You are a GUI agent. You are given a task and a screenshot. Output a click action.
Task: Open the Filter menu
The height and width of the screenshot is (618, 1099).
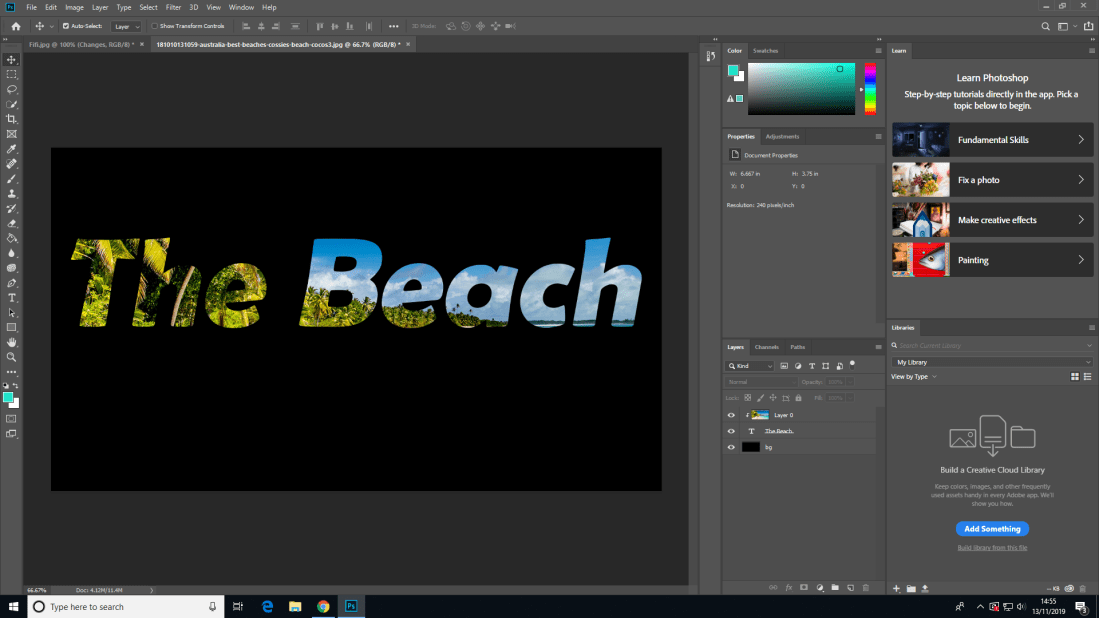pyautogui.click(x=173, y=7)
